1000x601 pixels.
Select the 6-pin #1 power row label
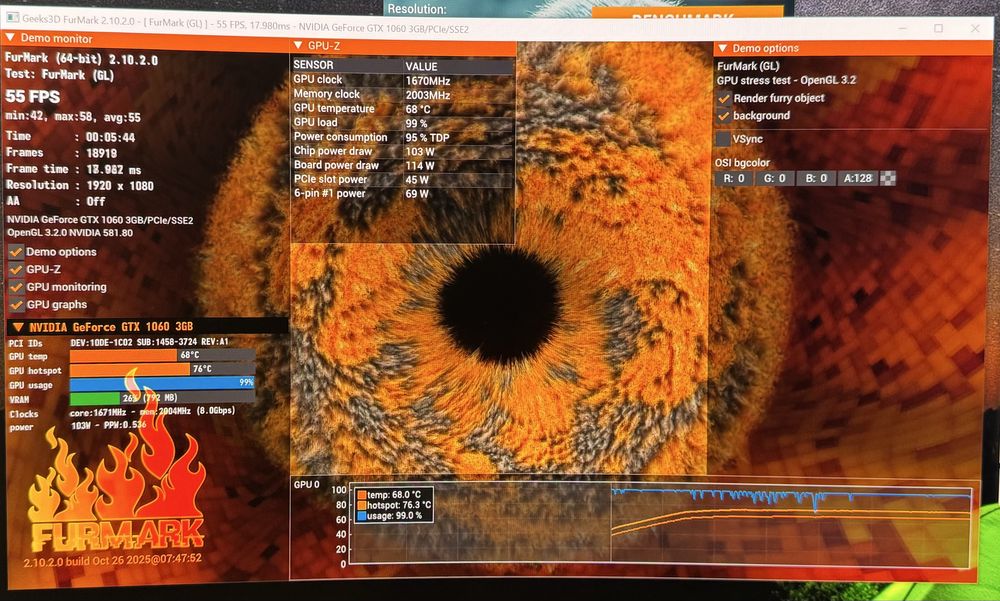[x=329, y=193]
